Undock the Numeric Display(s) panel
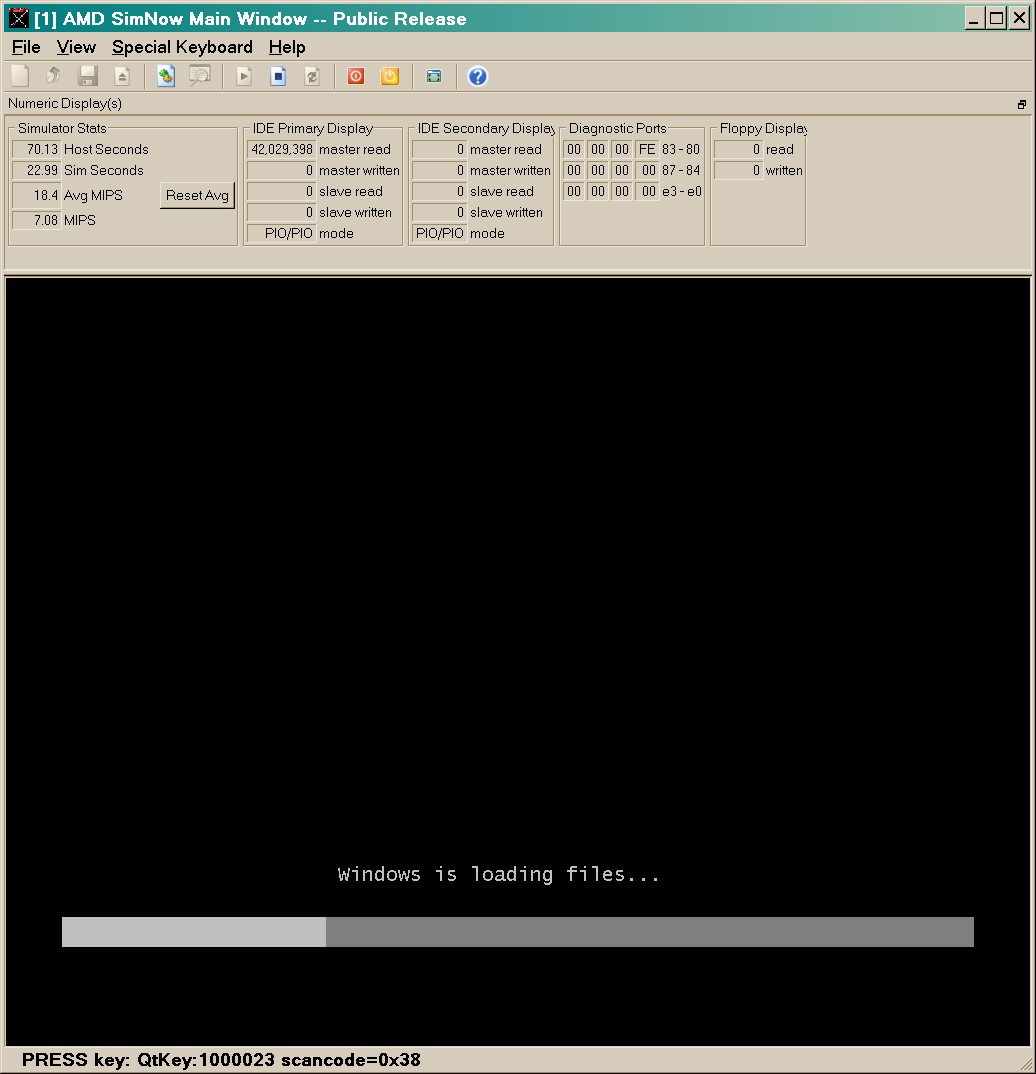Image resolution: width=1036 pixels, height=1074 pixels. tap(1022, 104)
